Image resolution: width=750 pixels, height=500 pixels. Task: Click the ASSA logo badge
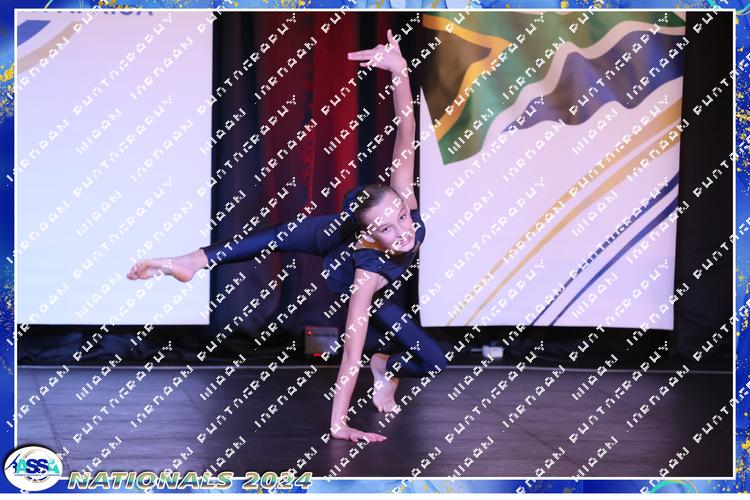coord(33,468)
